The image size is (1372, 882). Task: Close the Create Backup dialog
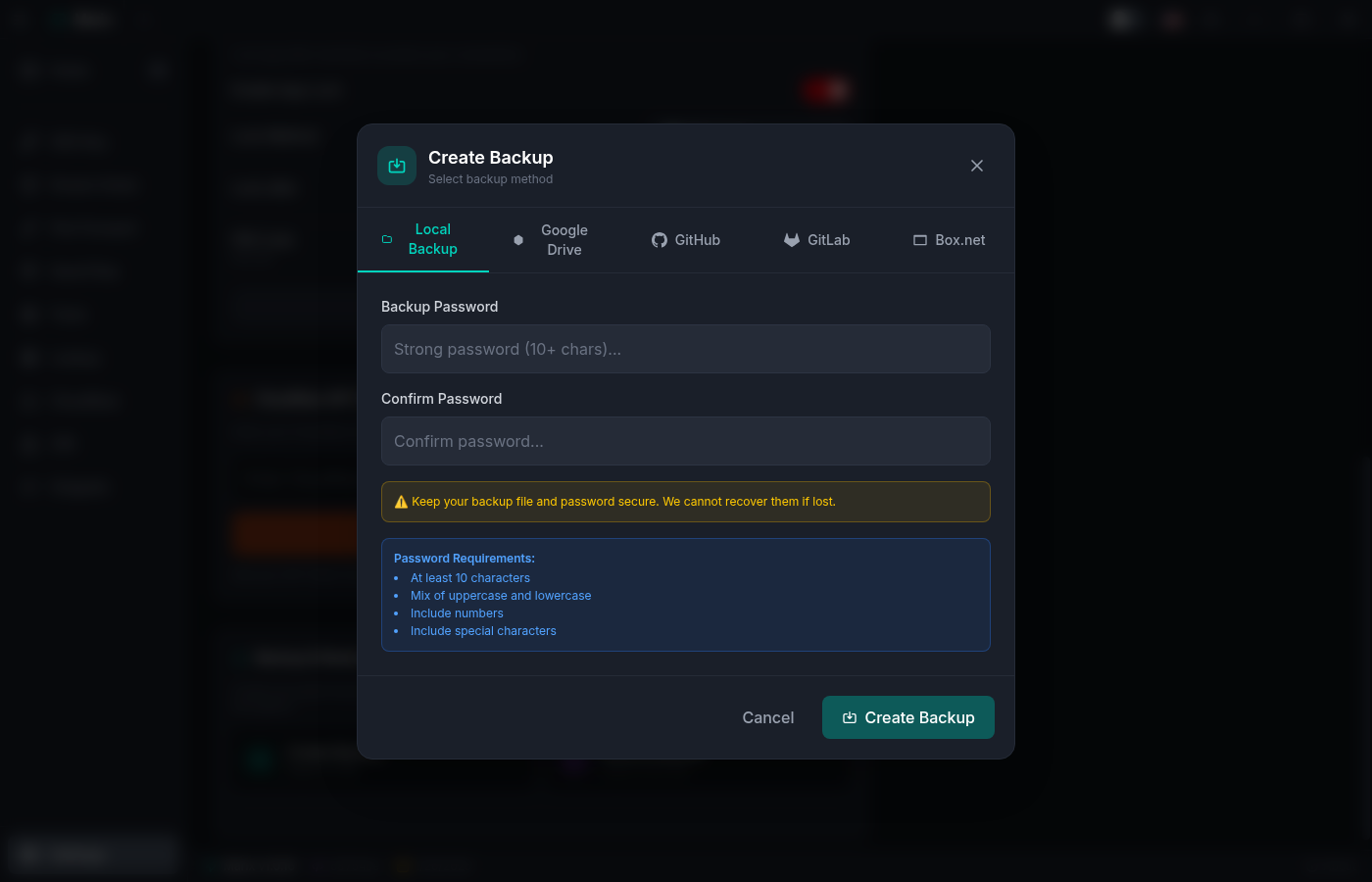tap(976, 166)
